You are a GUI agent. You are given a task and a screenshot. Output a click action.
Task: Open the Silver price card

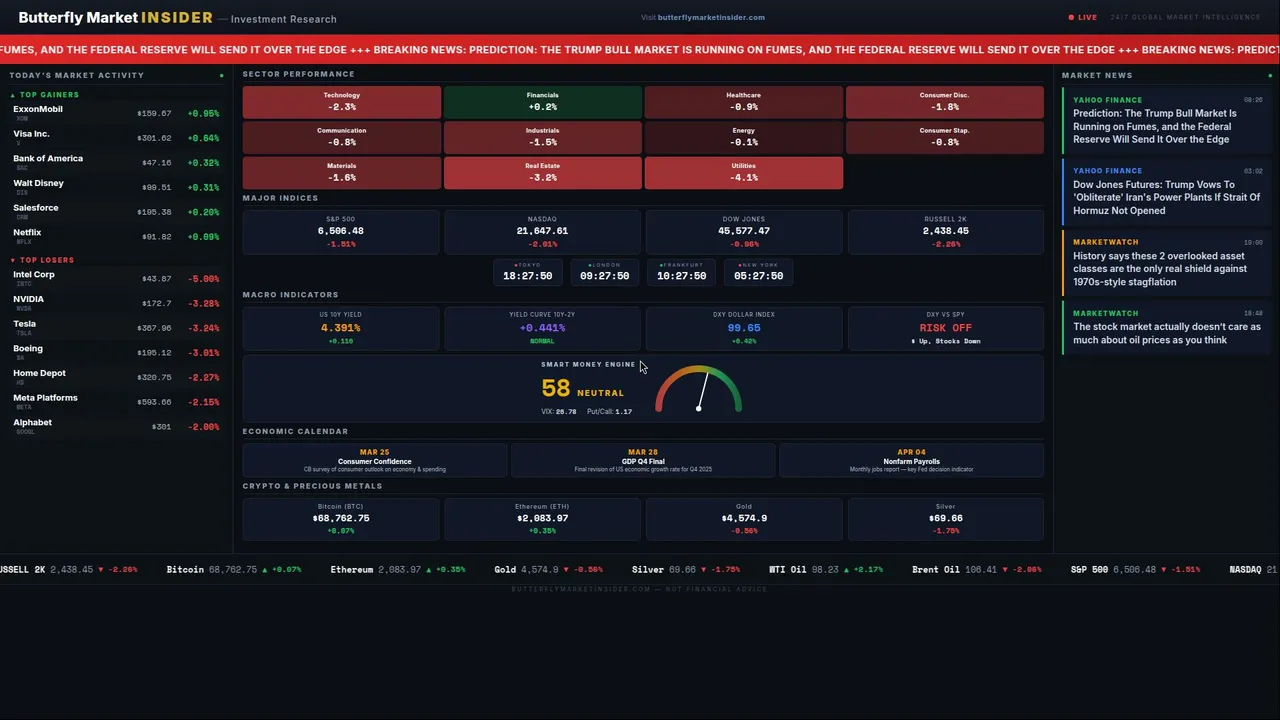point(945,519)
